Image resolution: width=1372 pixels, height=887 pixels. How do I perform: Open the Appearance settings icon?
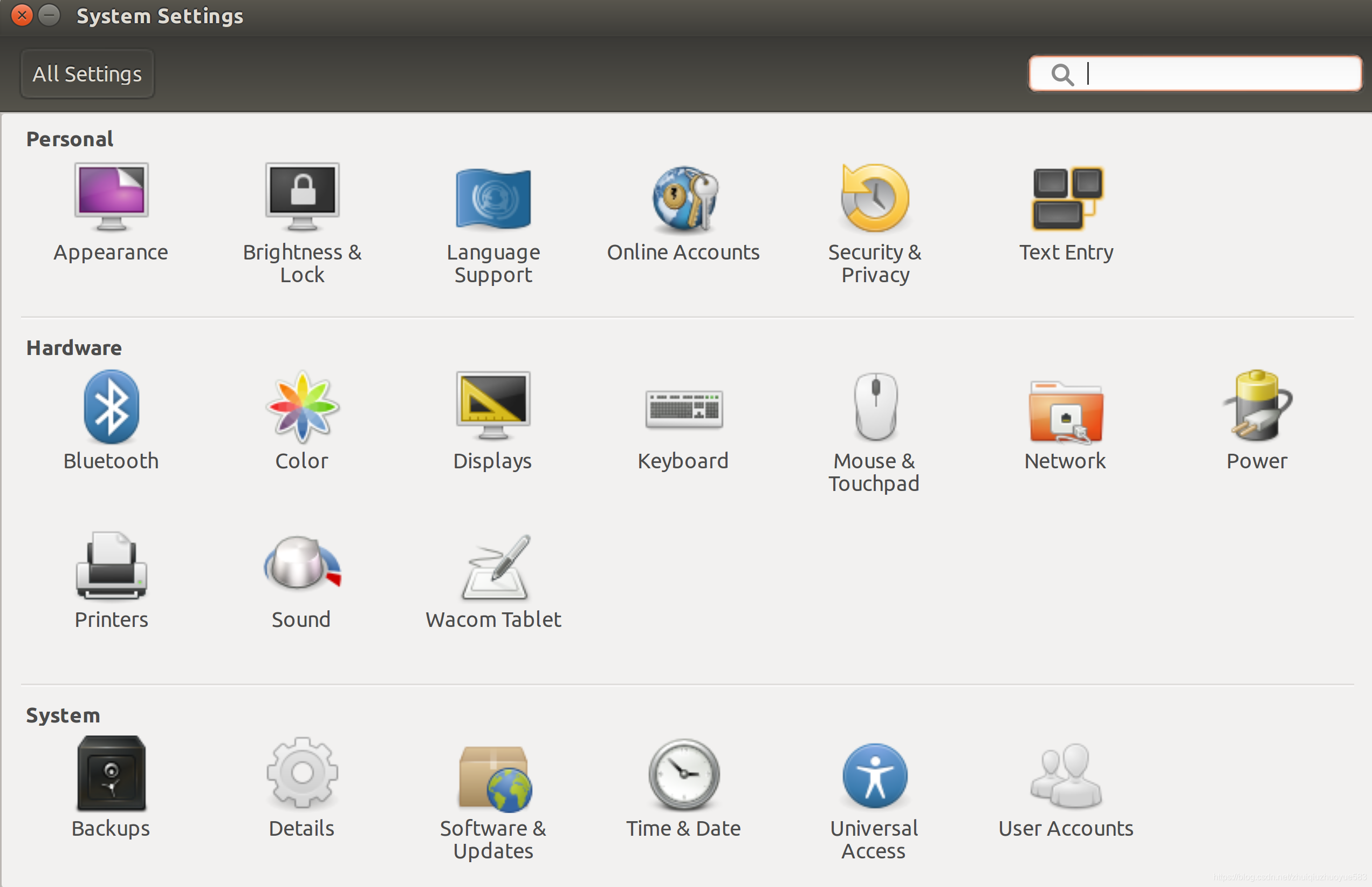tap(111, 197)
